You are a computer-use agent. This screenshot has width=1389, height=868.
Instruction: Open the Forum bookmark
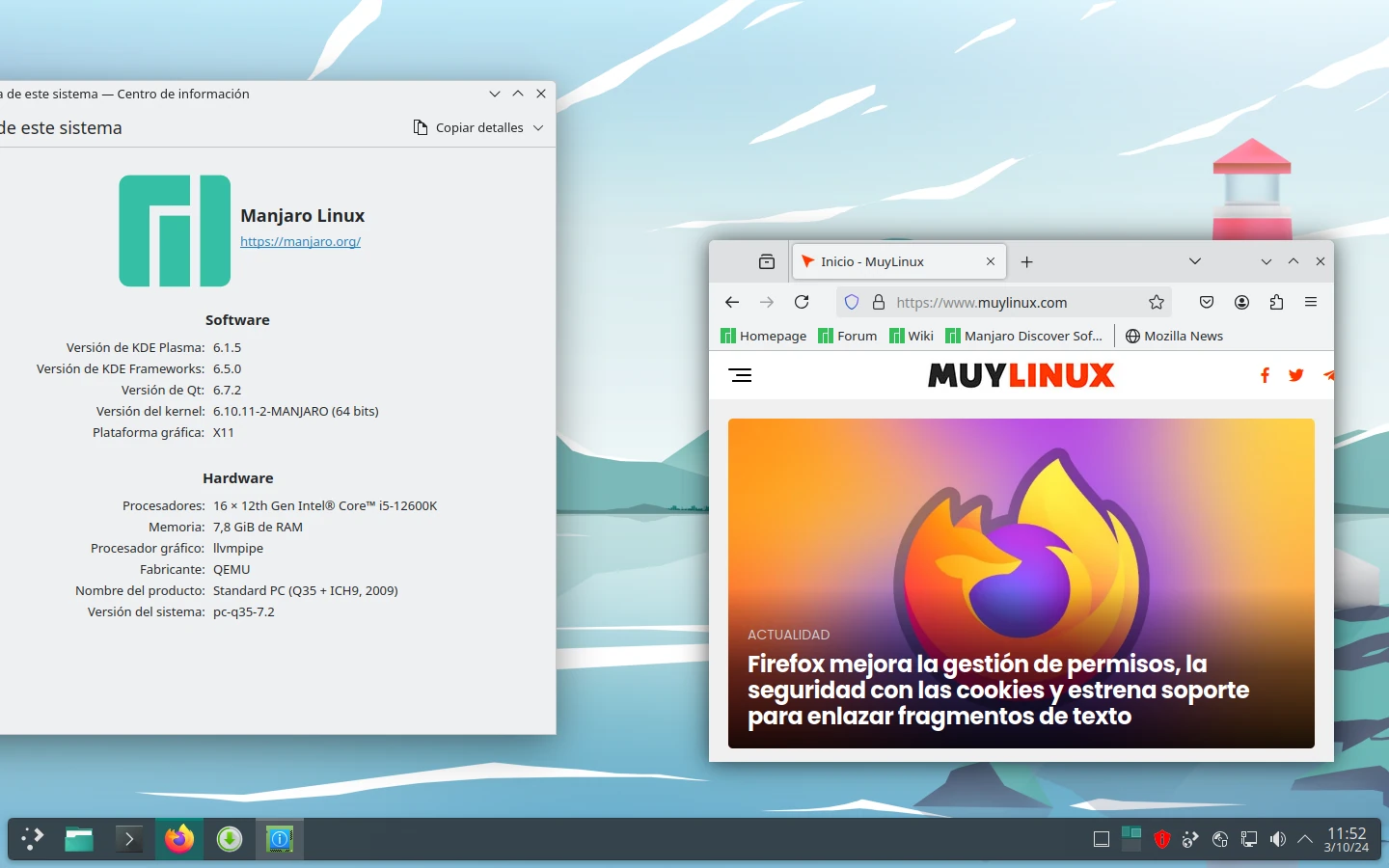[x=848, y=336]
